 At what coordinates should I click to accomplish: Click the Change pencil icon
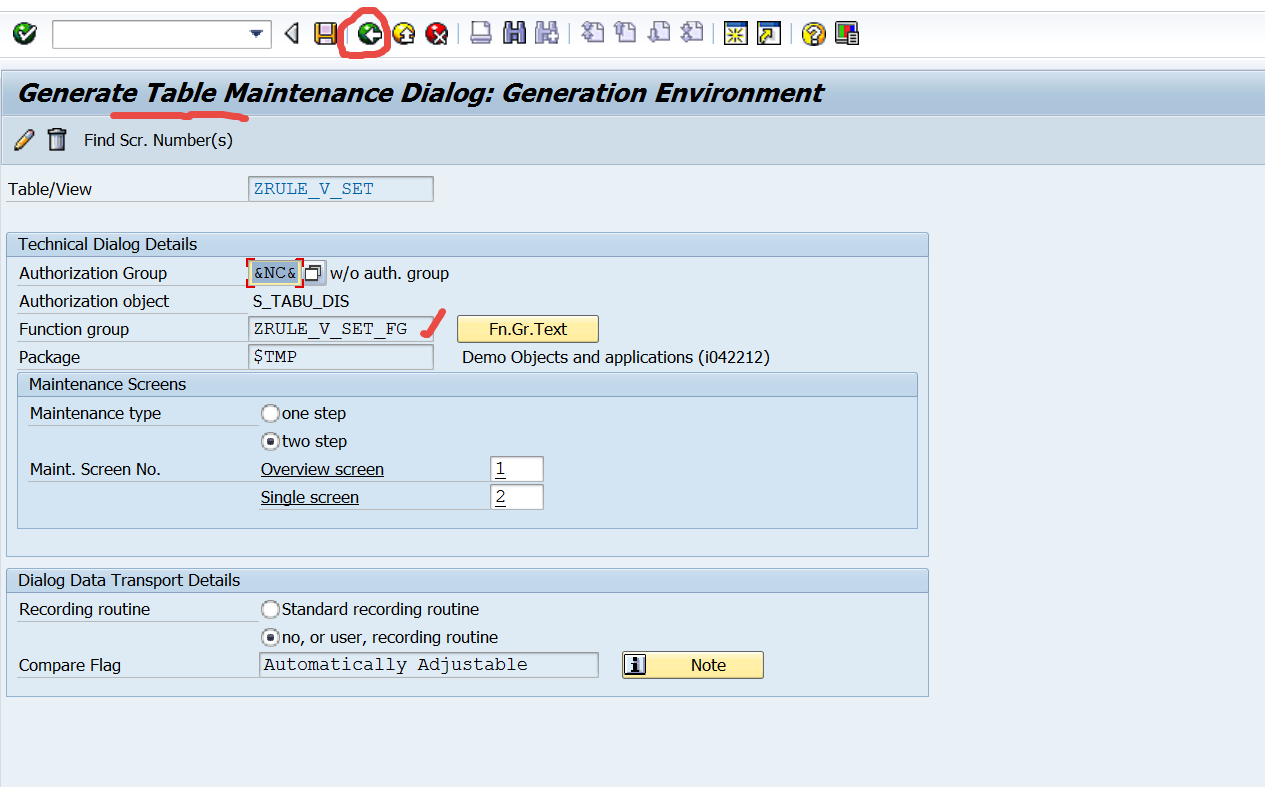tap(24, 140)
